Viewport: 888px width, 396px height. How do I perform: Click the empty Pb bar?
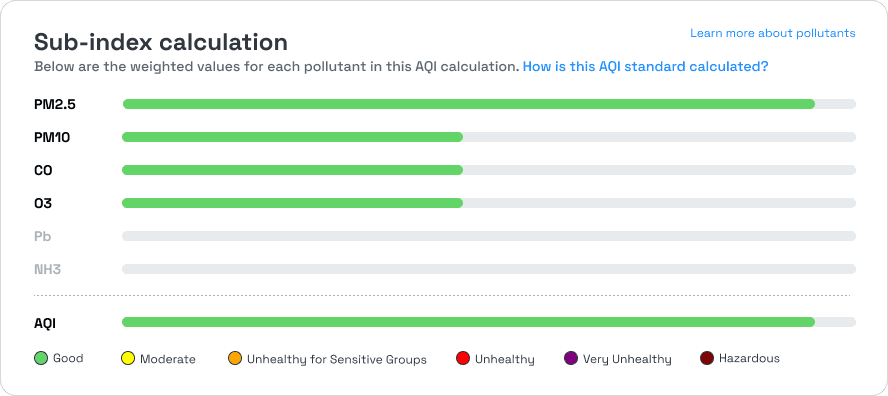489,236
